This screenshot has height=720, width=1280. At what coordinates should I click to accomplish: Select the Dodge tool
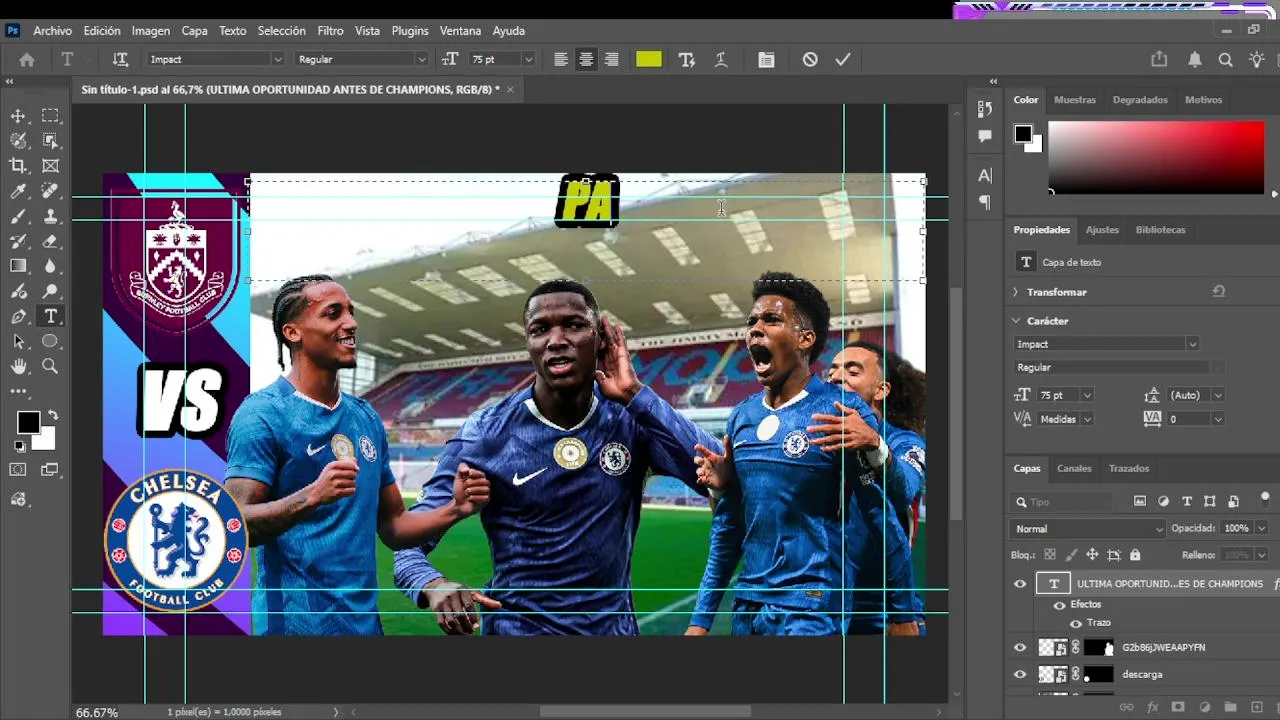[50, 291]
